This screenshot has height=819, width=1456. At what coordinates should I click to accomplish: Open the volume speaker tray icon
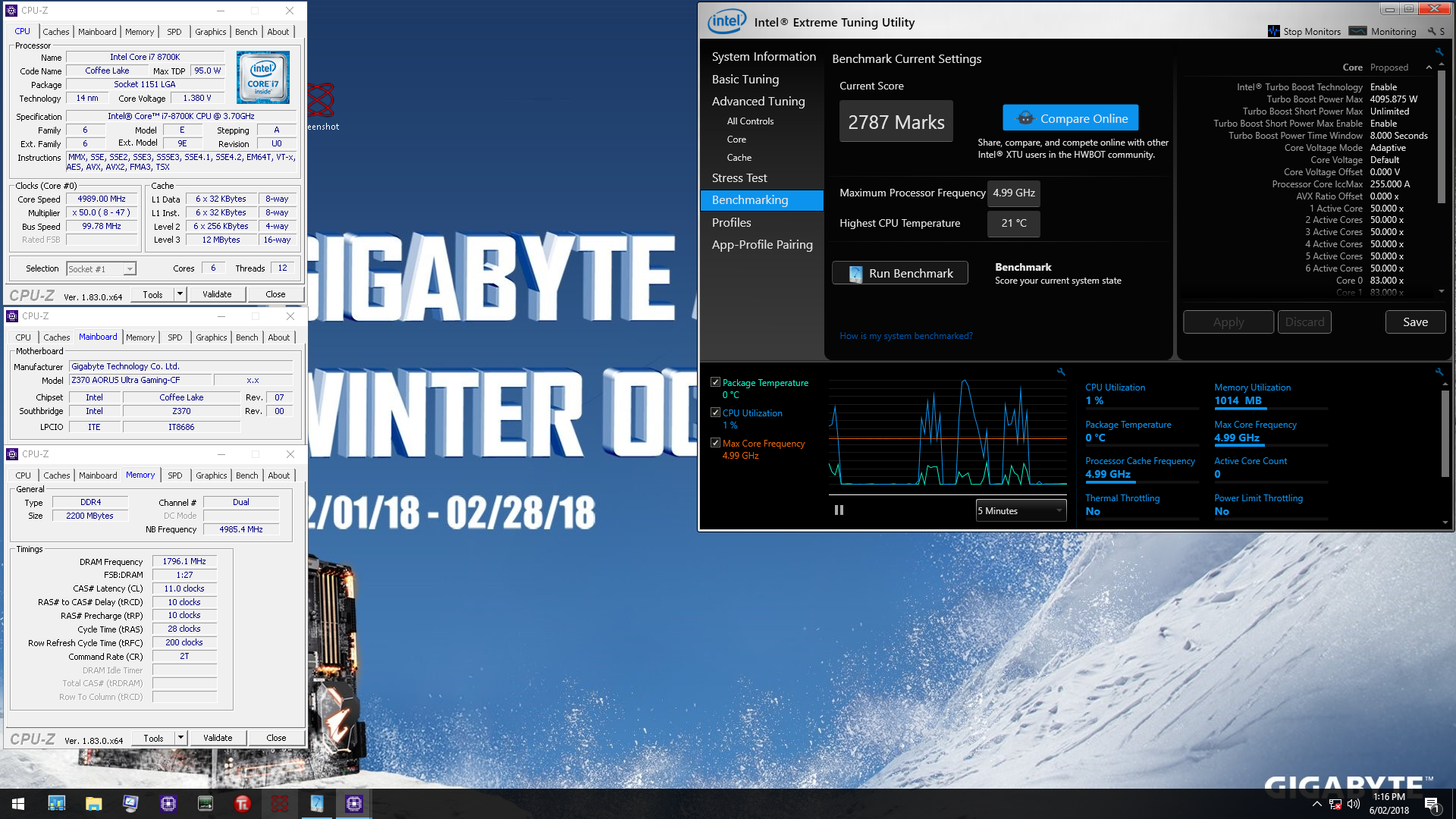[1353, 804]
